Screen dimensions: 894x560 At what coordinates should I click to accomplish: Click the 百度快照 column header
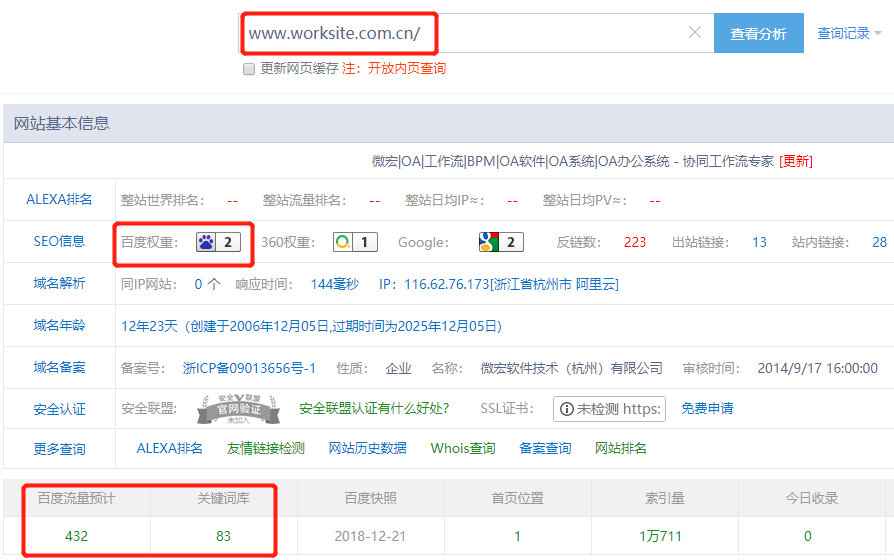coord(371,498)
